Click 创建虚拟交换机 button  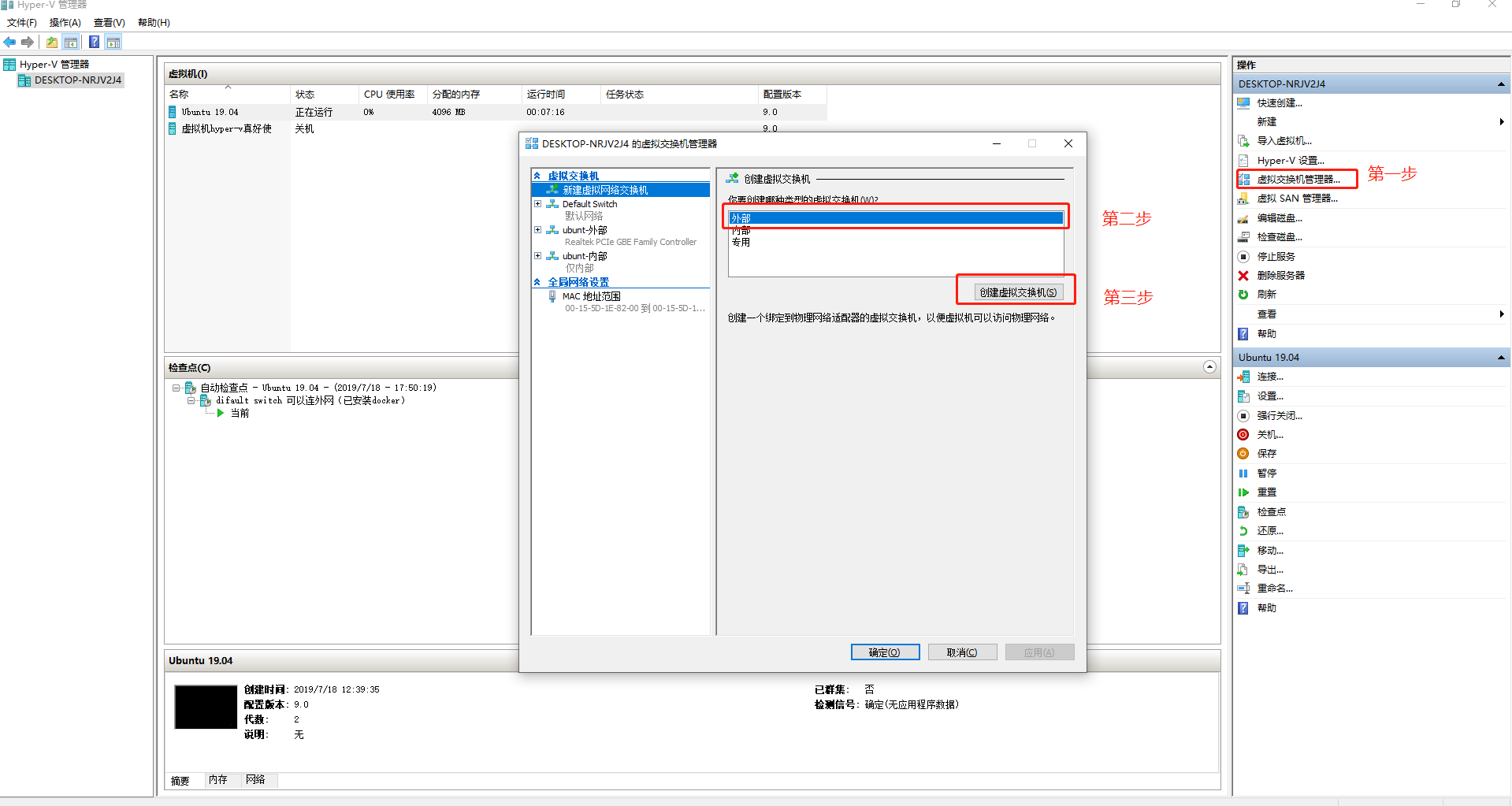point(1018,292)
